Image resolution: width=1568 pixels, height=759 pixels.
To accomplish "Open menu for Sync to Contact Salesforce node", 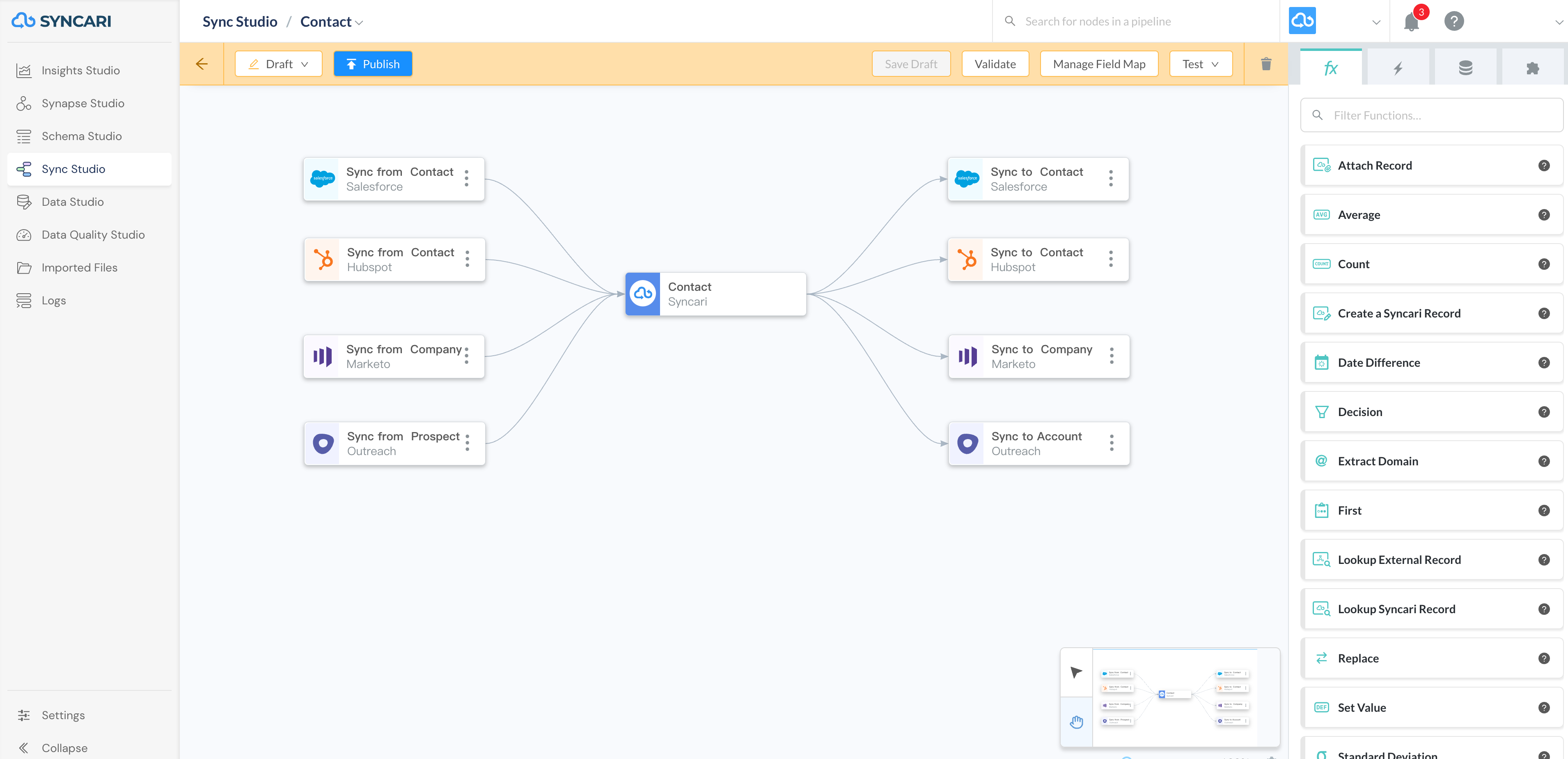I will [x=1111, y=179].
